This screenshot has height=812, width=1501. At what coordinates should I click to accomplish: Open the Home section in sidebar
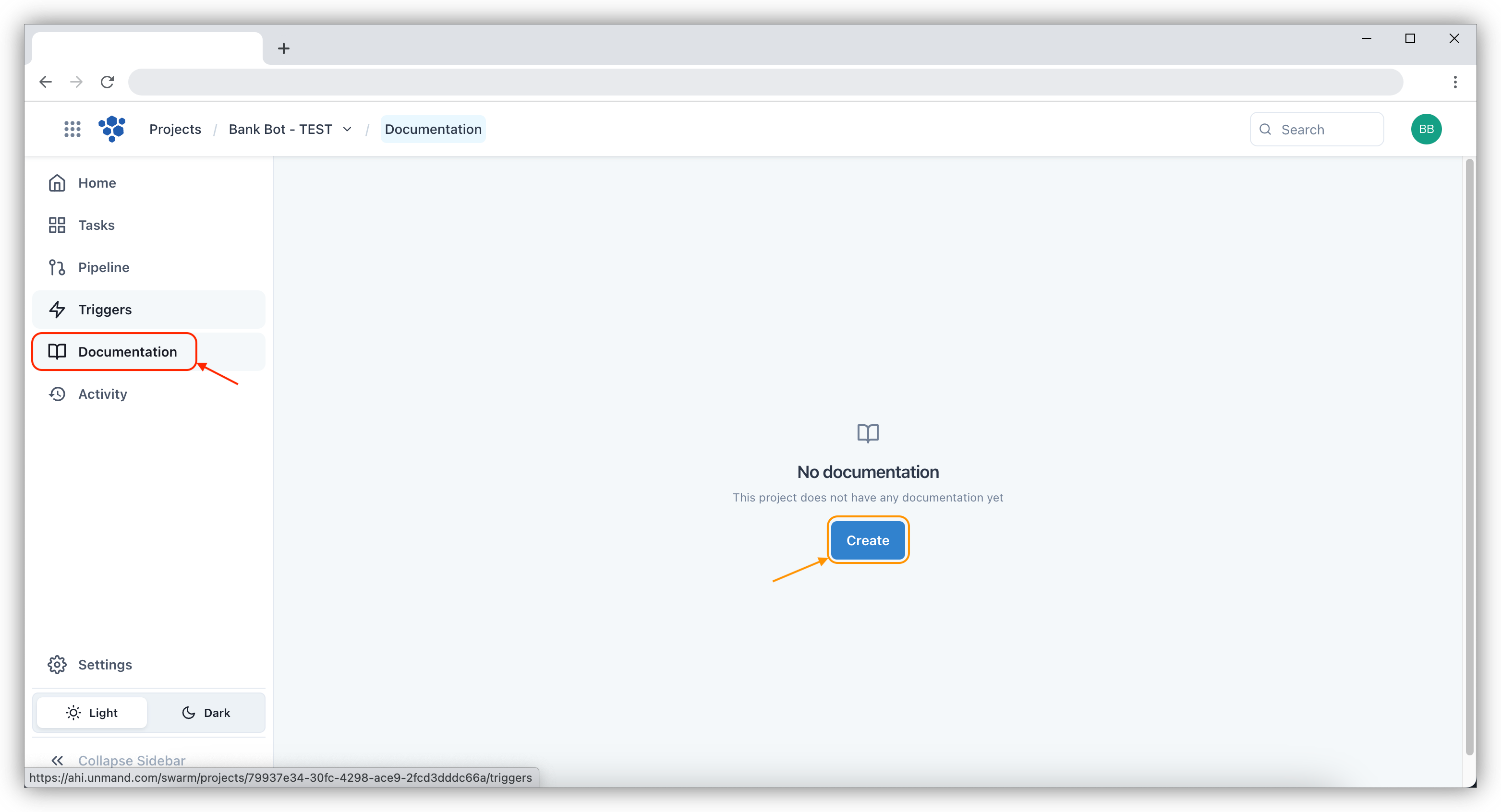[97, 182]
